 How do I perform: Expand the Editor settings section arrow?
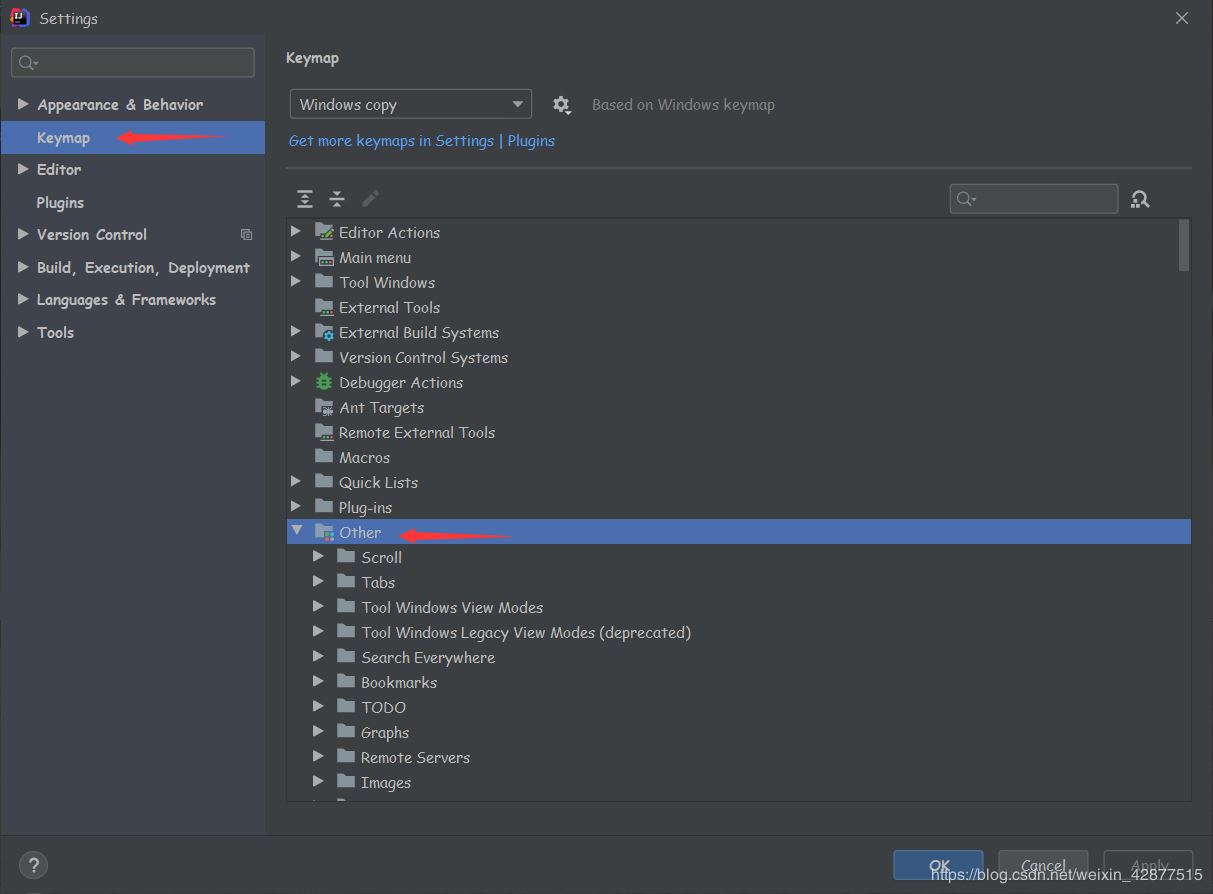pyautogui.click(x=23, y=169)
